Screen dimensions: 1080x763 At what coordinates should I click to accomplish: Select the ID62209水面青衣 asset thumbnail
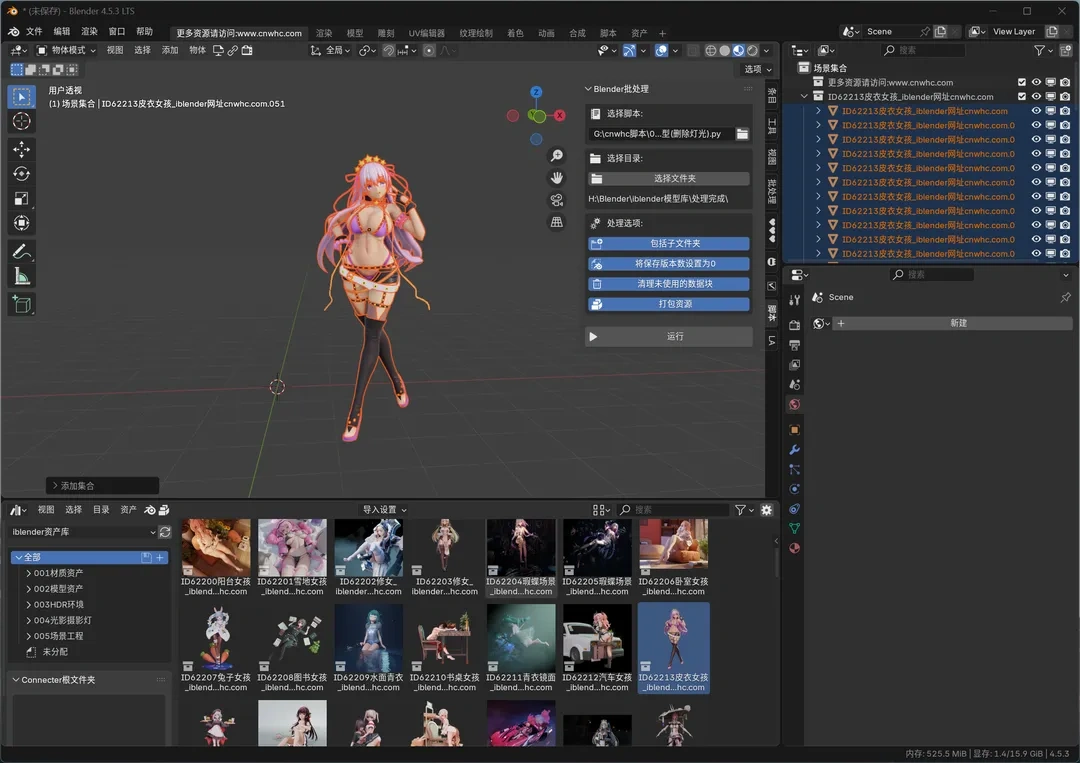[369, 637]
